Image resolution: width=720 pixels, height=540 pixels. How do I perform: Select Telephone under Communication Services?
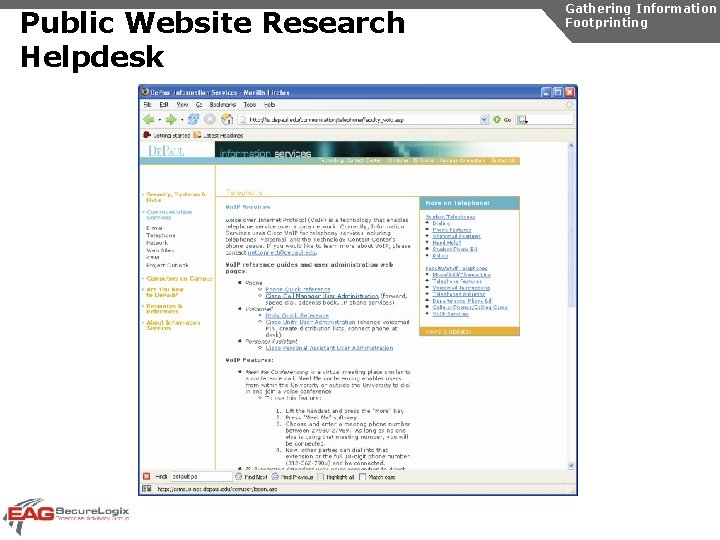coord(160,235)
